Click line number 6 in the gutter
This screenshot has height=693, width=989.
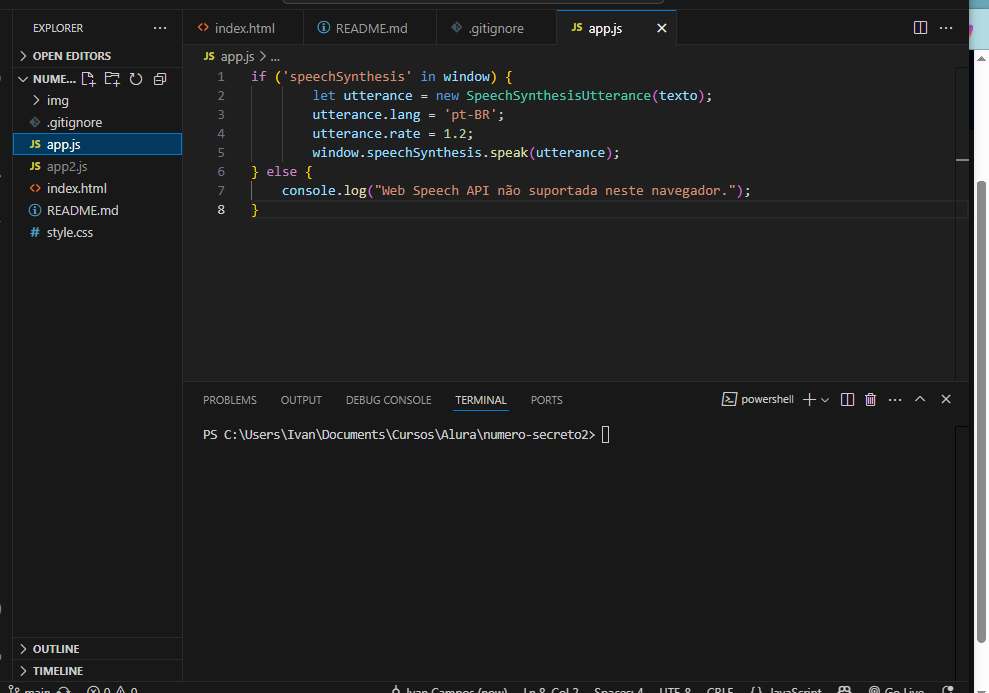221,172
